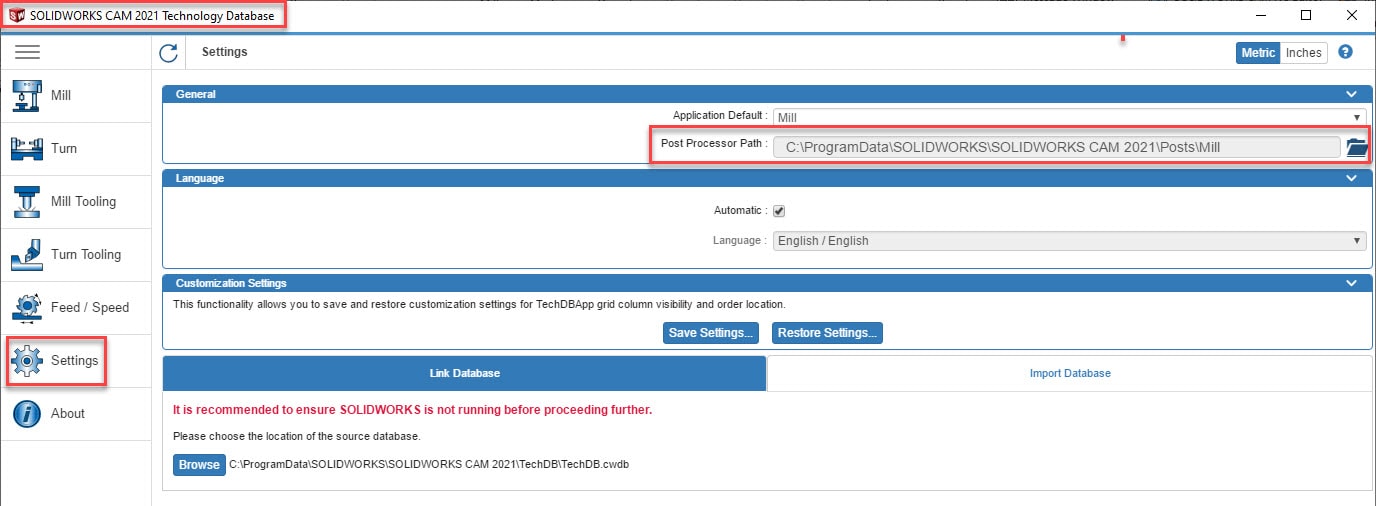
Task: Open the Language dropdown
Action: tap(1069, 241)
